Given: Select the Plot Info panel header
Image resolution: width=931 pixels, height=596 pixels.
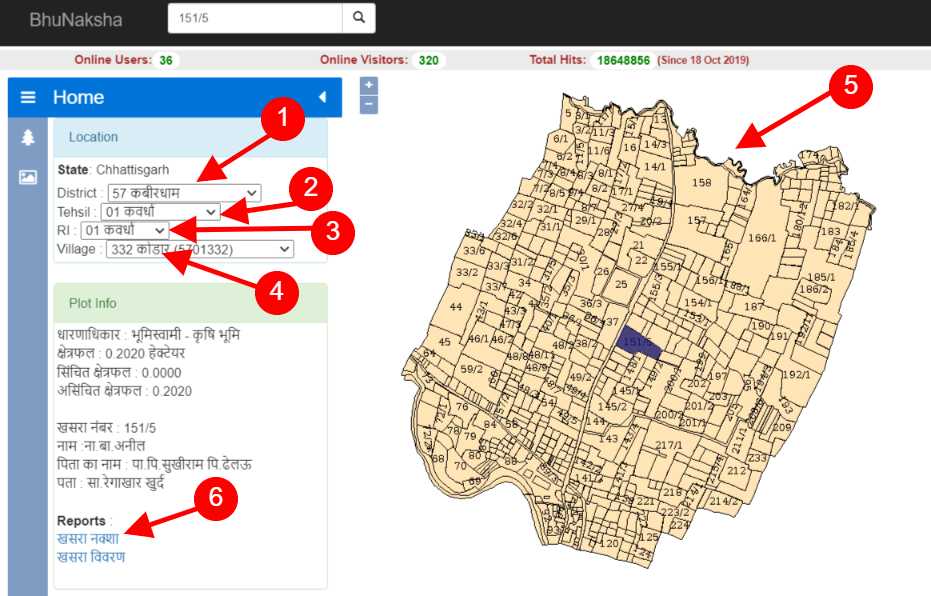Looking at the screenshot, I should click(191, 303).
